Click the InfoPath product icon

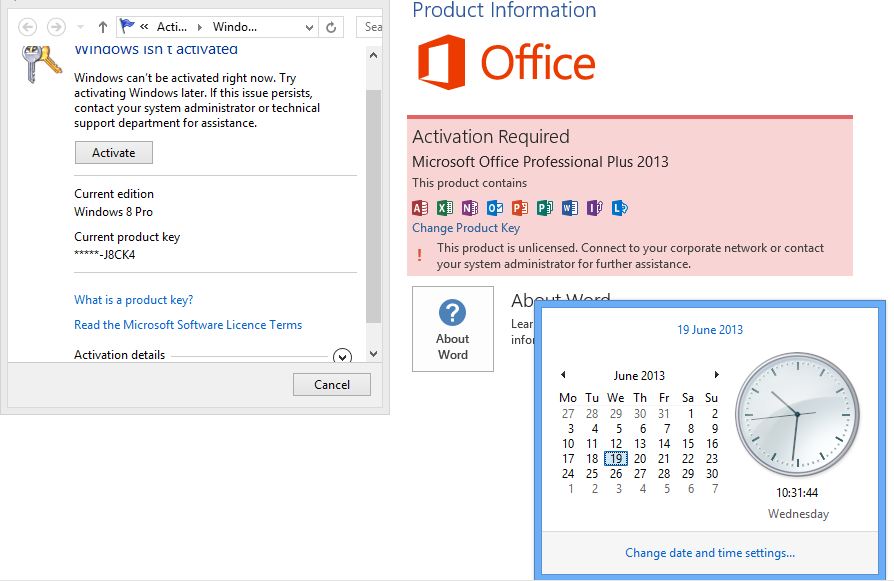coord(595,208)
